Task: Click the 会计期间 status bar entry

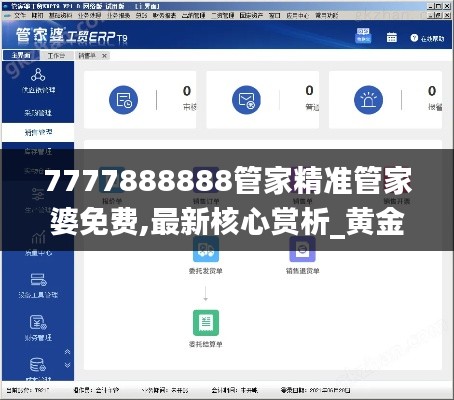Action: point(235,390)
